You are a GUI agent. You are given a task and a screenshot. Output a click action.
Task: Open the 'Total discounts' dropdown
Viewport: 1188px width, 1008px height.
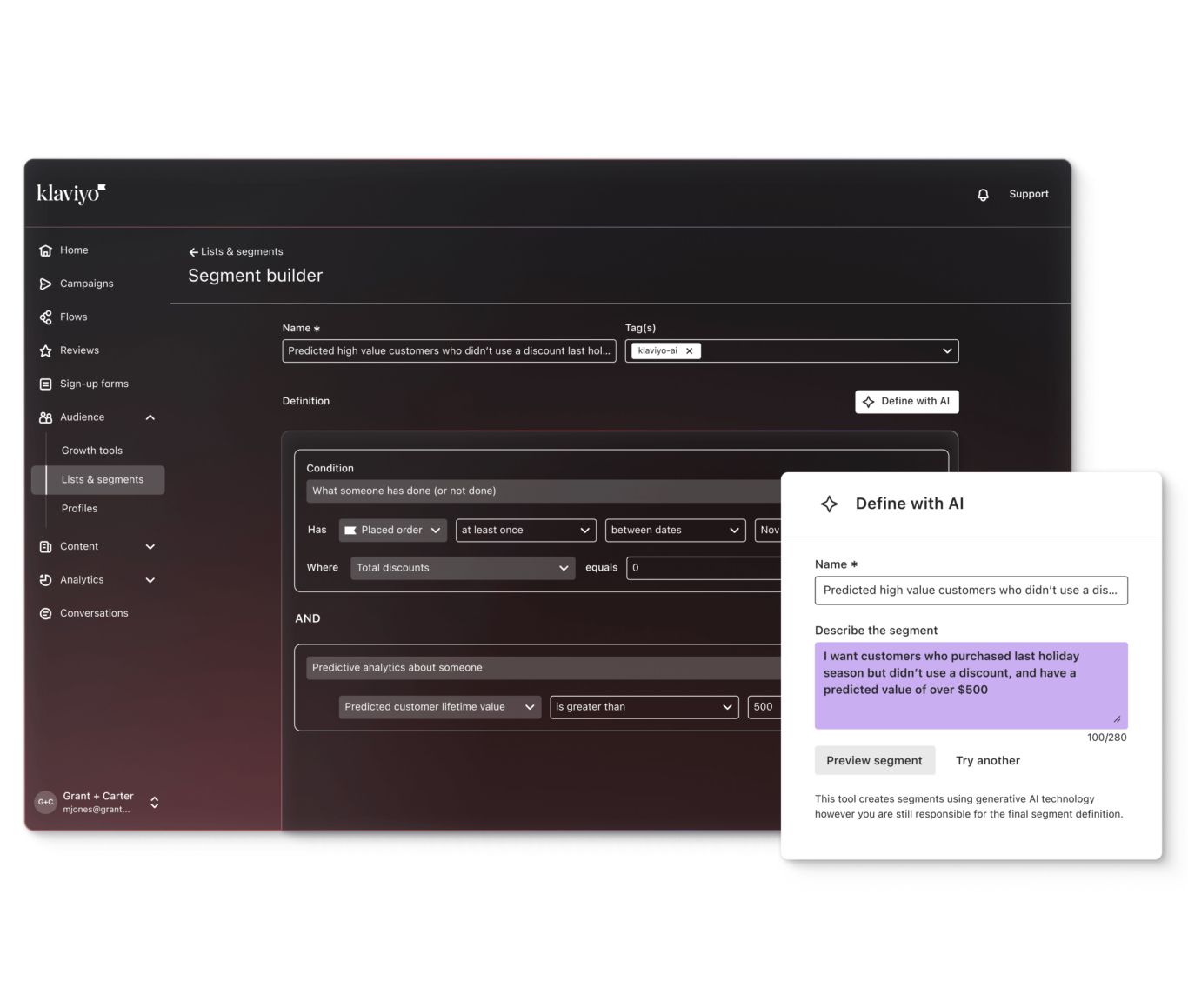(462, 567)
